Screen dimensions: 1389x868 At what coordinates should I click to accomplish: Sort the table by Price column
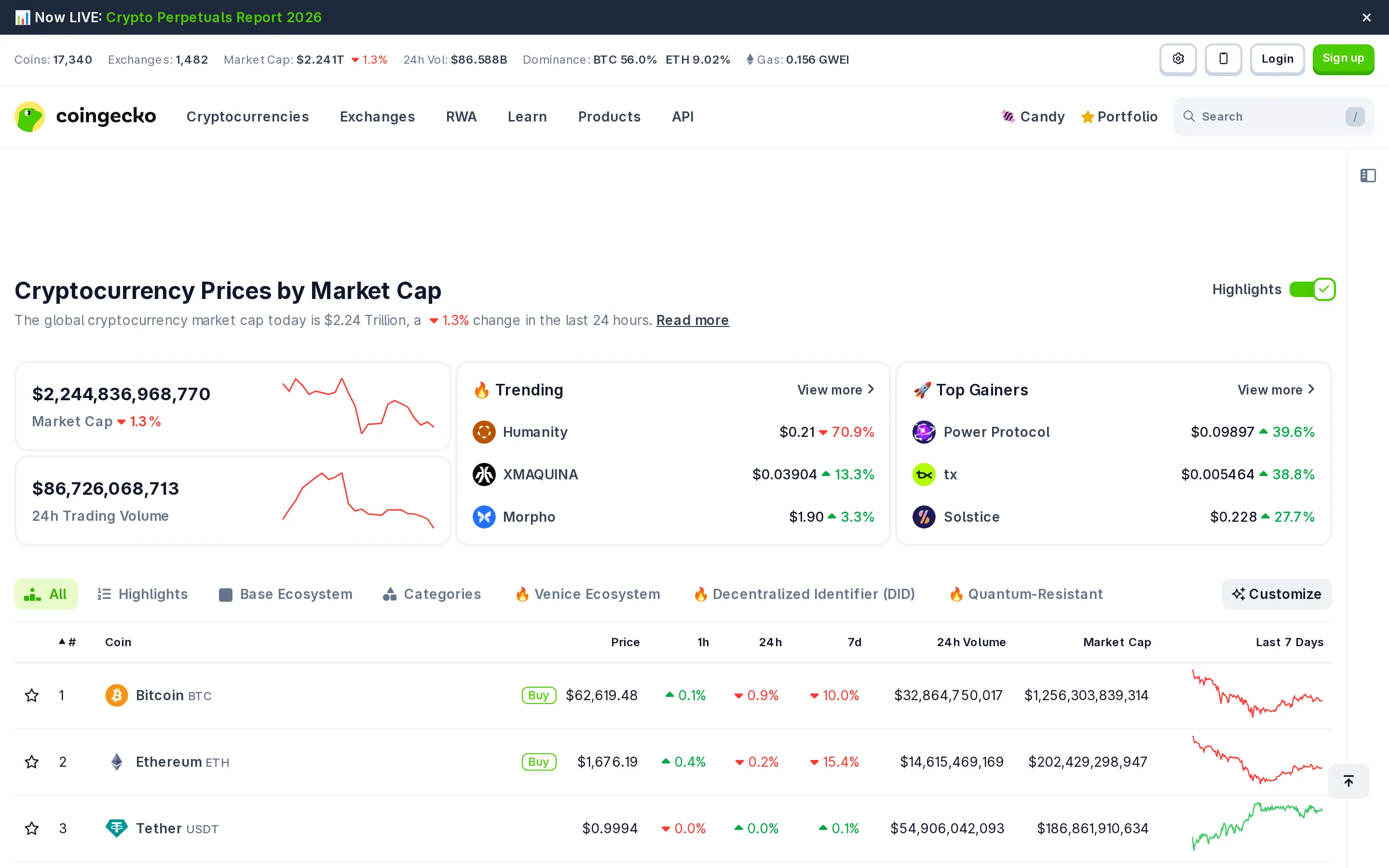coord(625,642)
